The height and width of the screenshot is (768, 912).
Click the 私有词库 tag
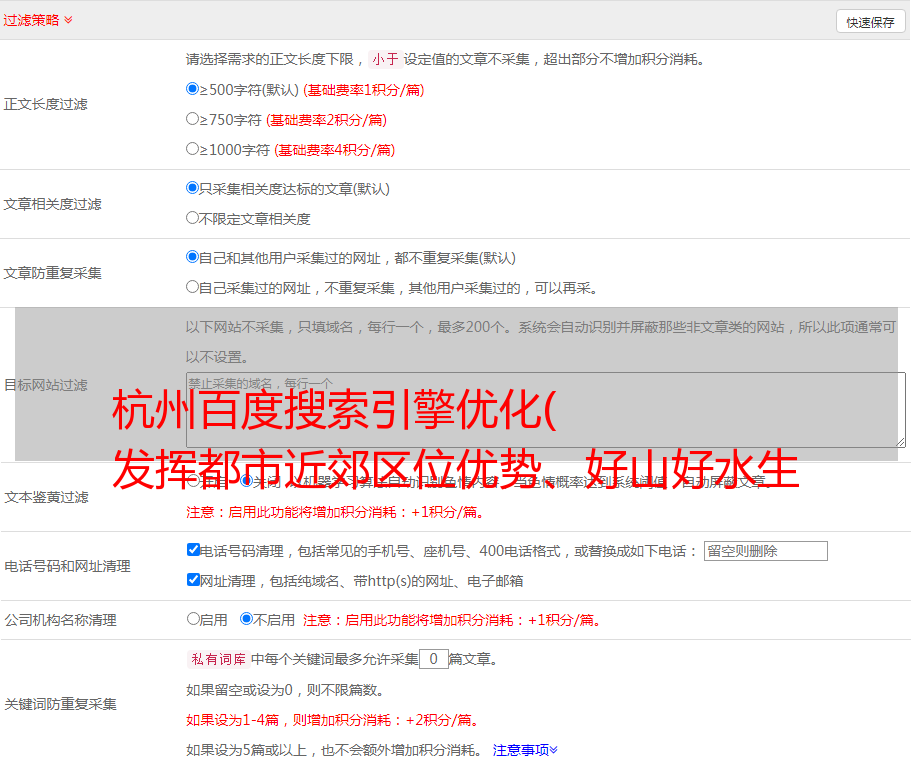coord(218,659)
